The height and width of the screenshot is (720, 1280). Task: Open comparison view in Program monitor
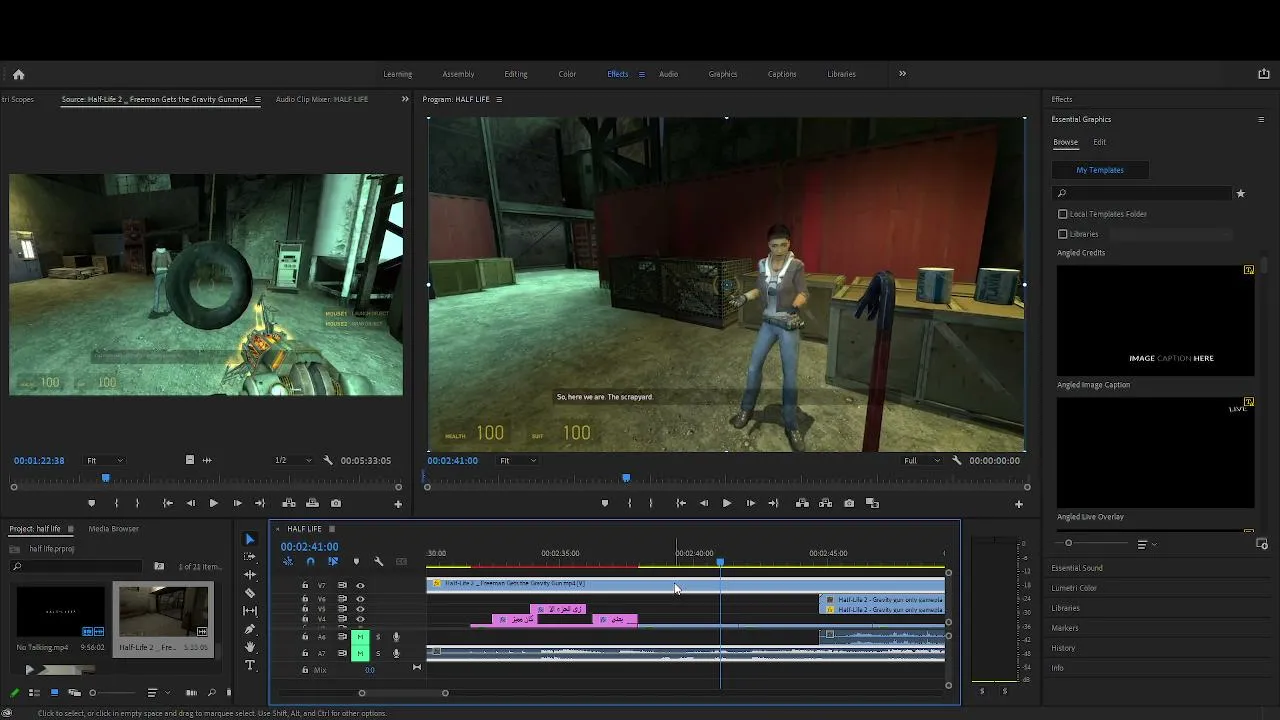click(872, 504)
